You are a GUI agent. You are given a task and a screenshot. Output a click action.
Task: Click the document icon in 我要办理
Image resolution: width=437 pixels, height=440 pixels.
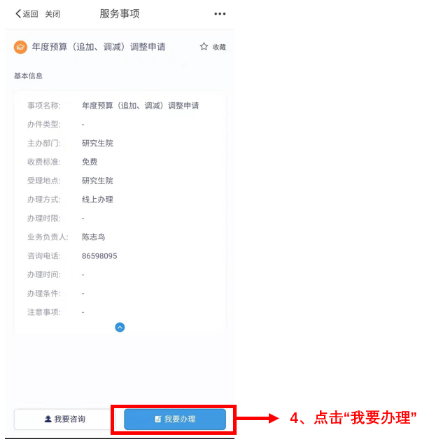tap(158, 419)
